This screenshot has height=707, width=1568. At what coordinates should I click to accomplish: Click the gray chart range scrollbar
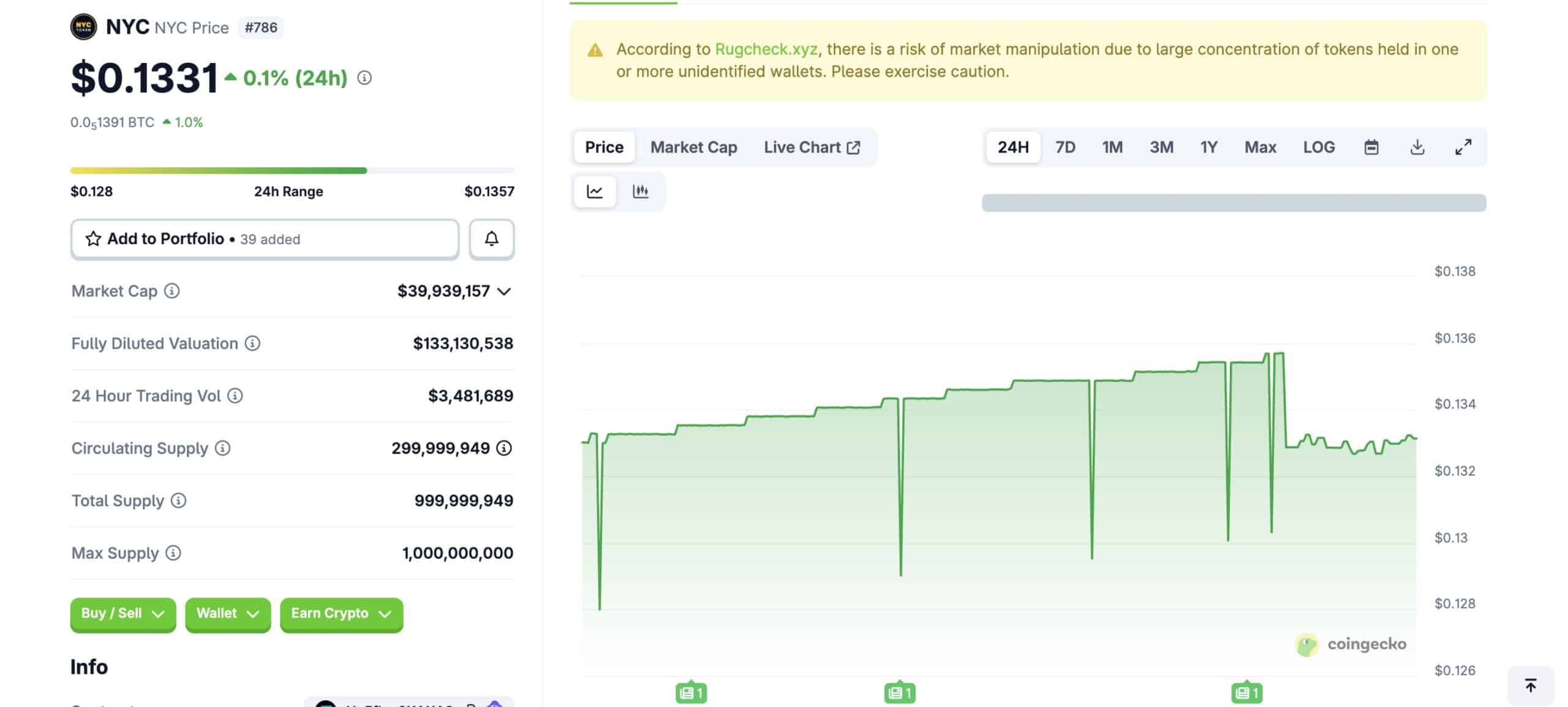click(x=1234, y=203)
